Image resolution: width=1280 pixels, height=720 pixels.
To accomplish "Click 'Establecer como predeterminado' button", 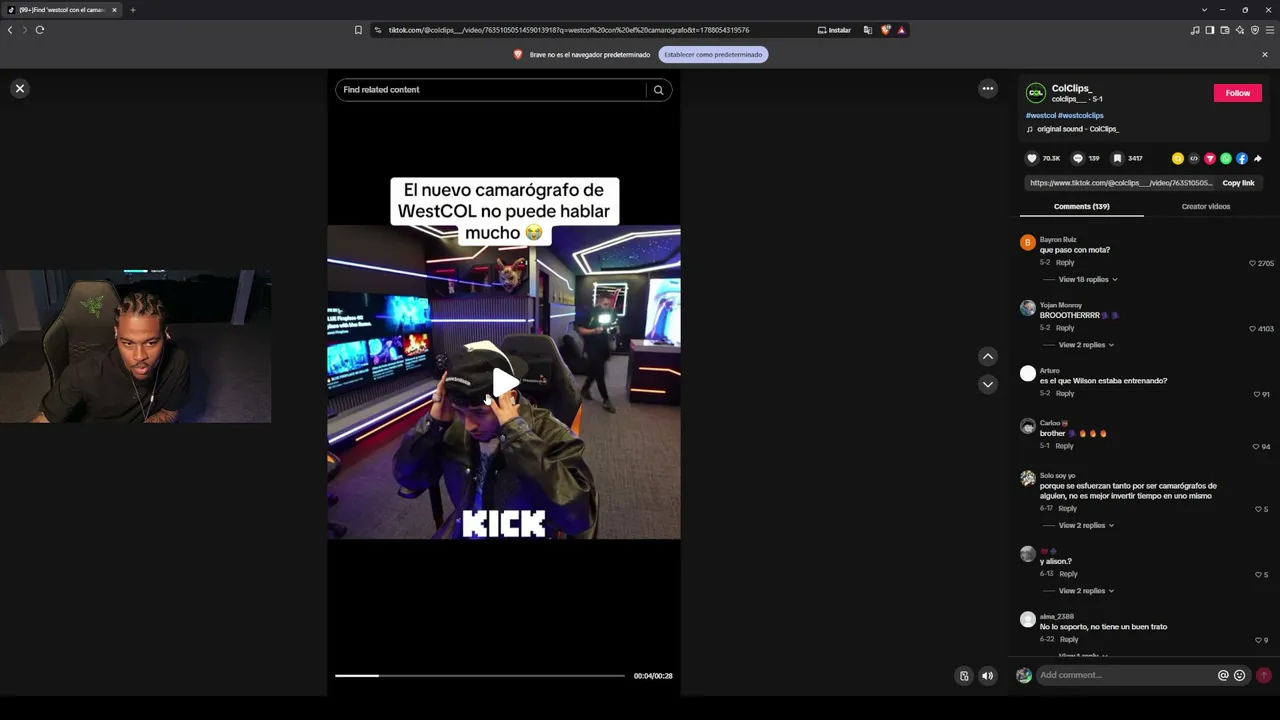I will click(713, 55).
